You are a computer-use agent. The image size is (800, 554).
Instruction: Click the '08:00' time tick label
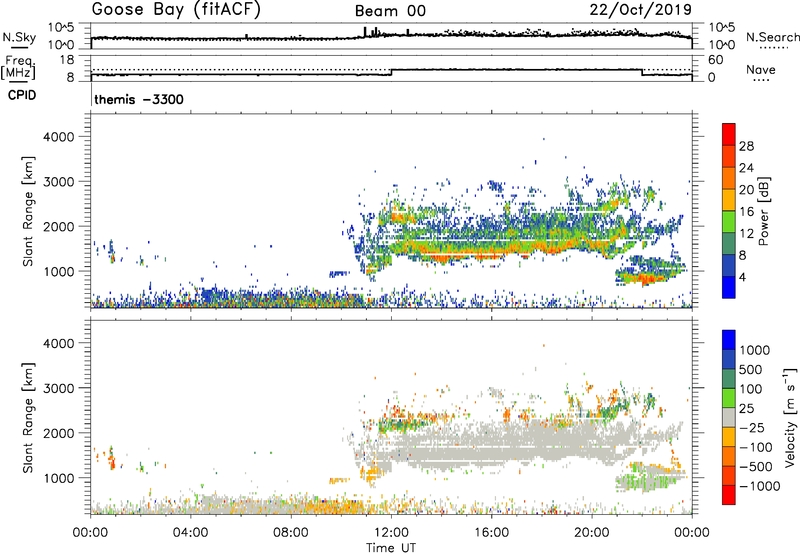coord(291,533)
